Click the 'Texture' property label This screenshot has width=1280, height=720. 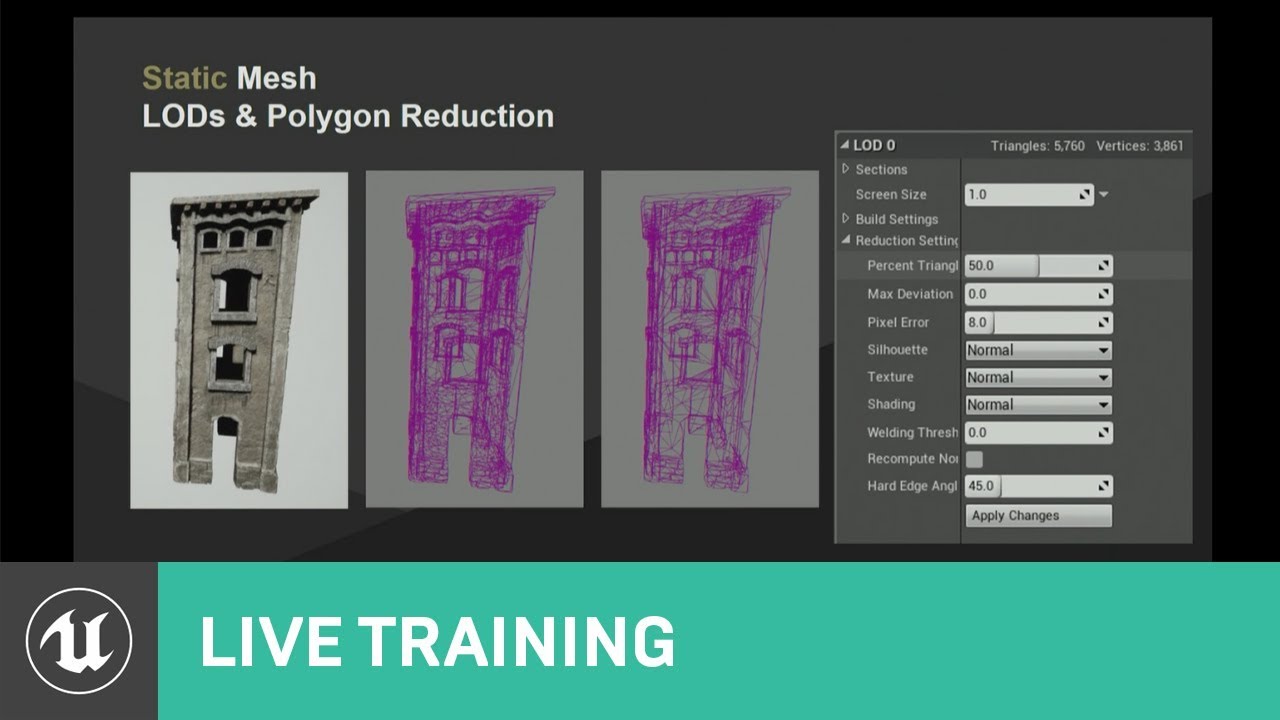click(890, 377)
